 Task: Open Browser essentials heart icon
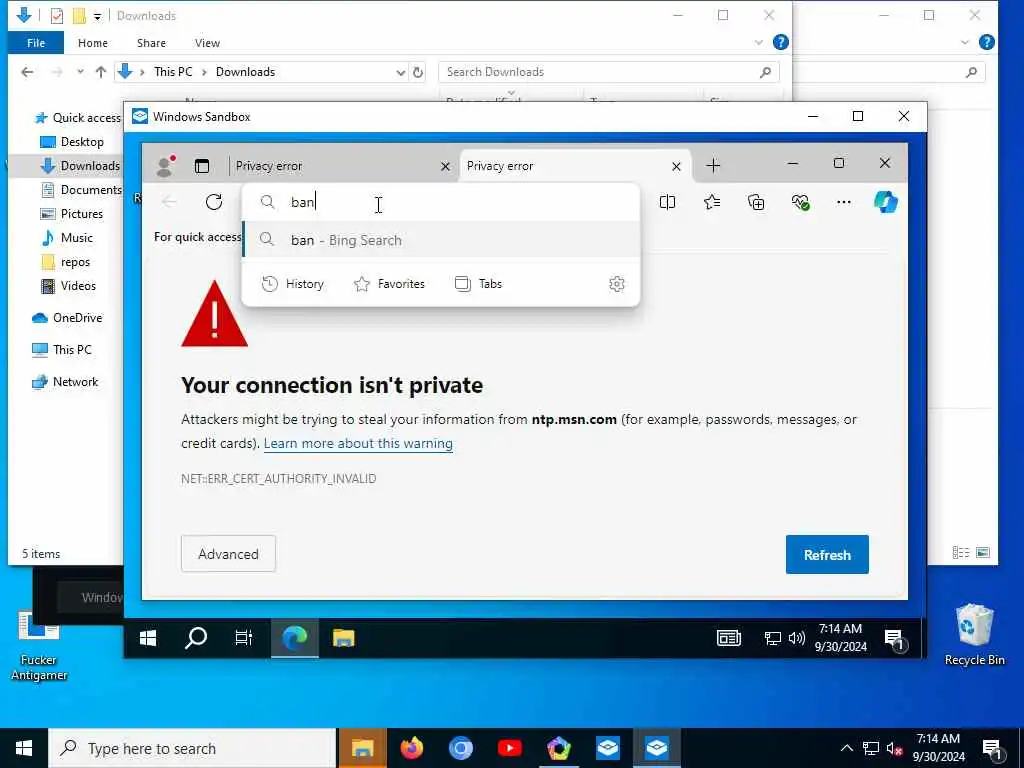801,202
